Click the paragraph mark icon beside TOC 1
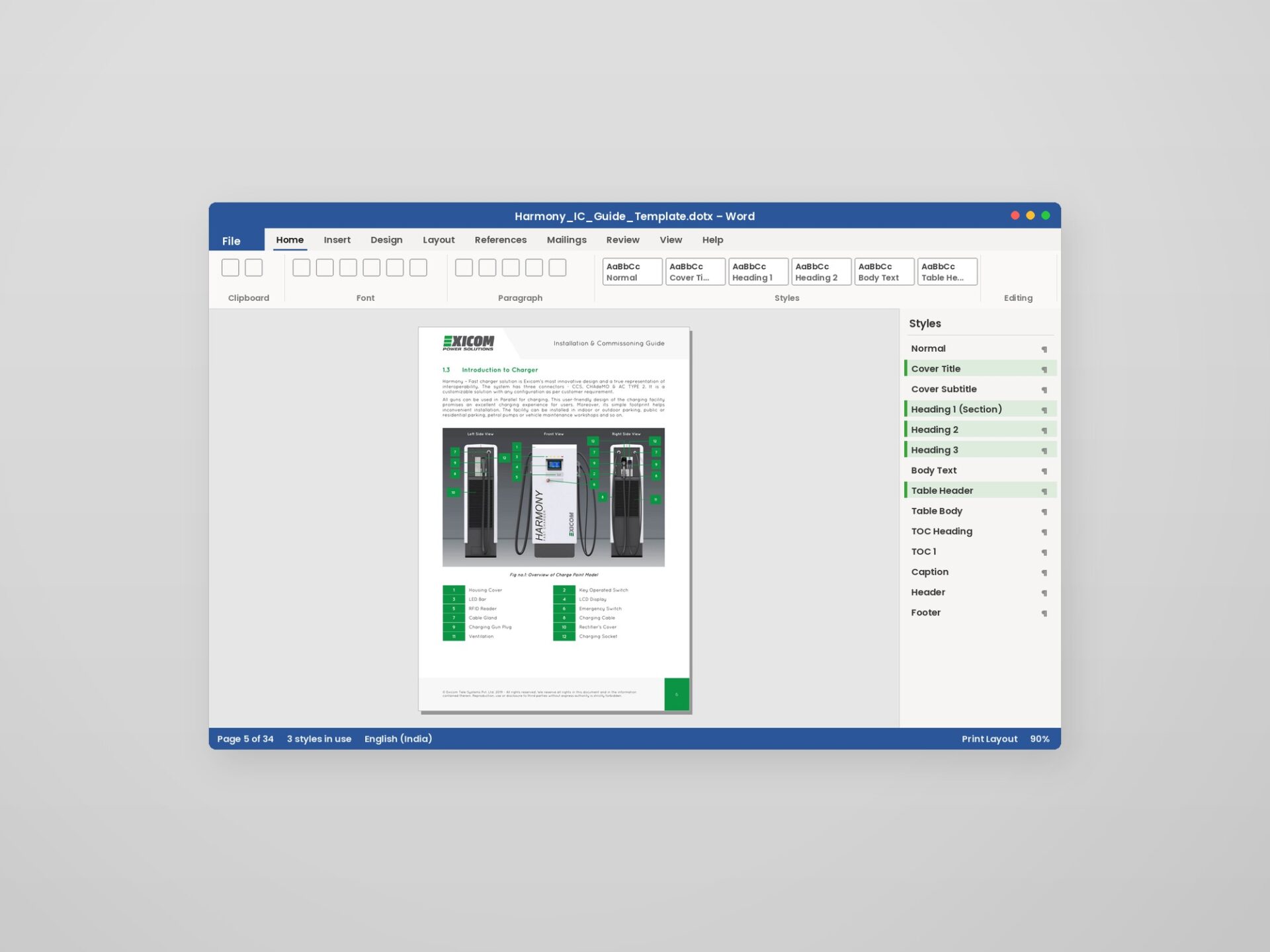This screenshot has width=1270, height=952. point(1044,553)
